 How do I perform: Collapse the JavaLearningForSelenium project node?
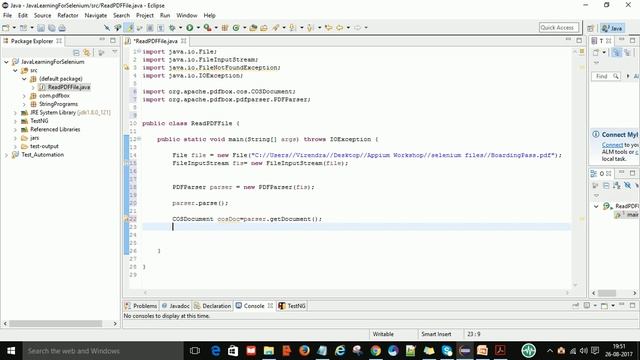(x=6, y=62)
